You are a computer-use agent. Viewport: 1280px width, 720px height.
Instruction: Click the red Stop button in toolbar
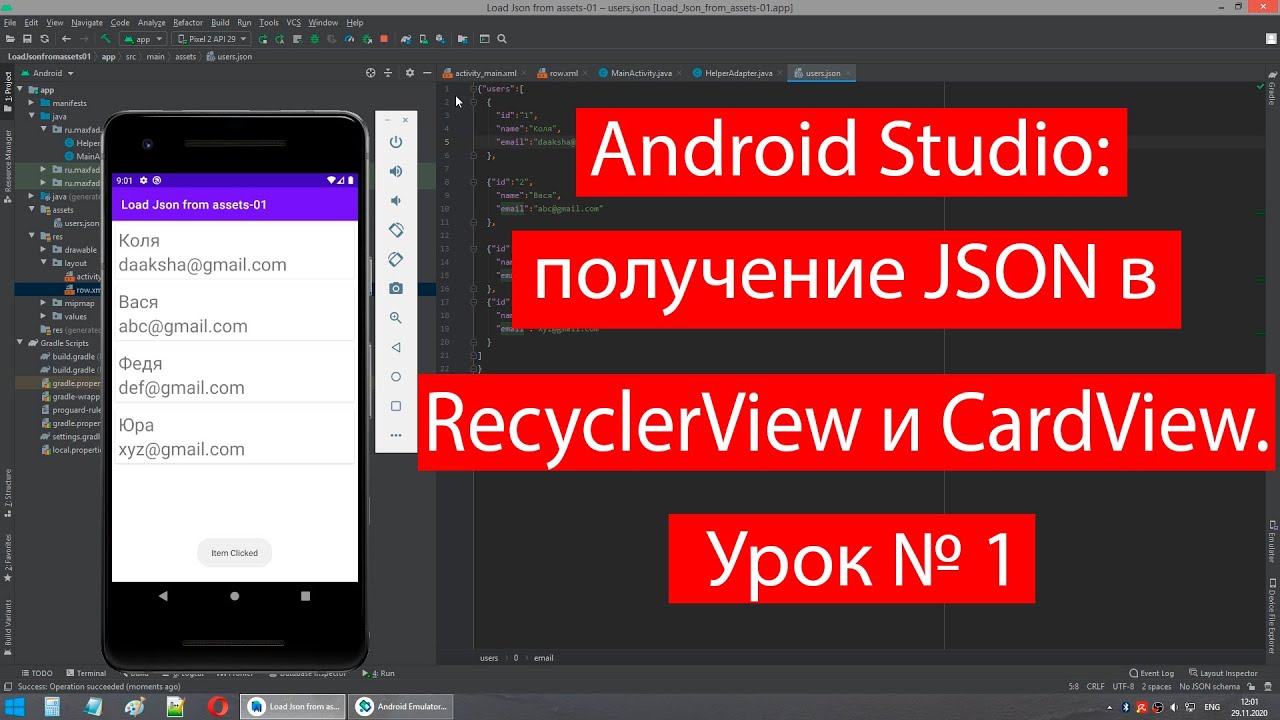(384, 39)
